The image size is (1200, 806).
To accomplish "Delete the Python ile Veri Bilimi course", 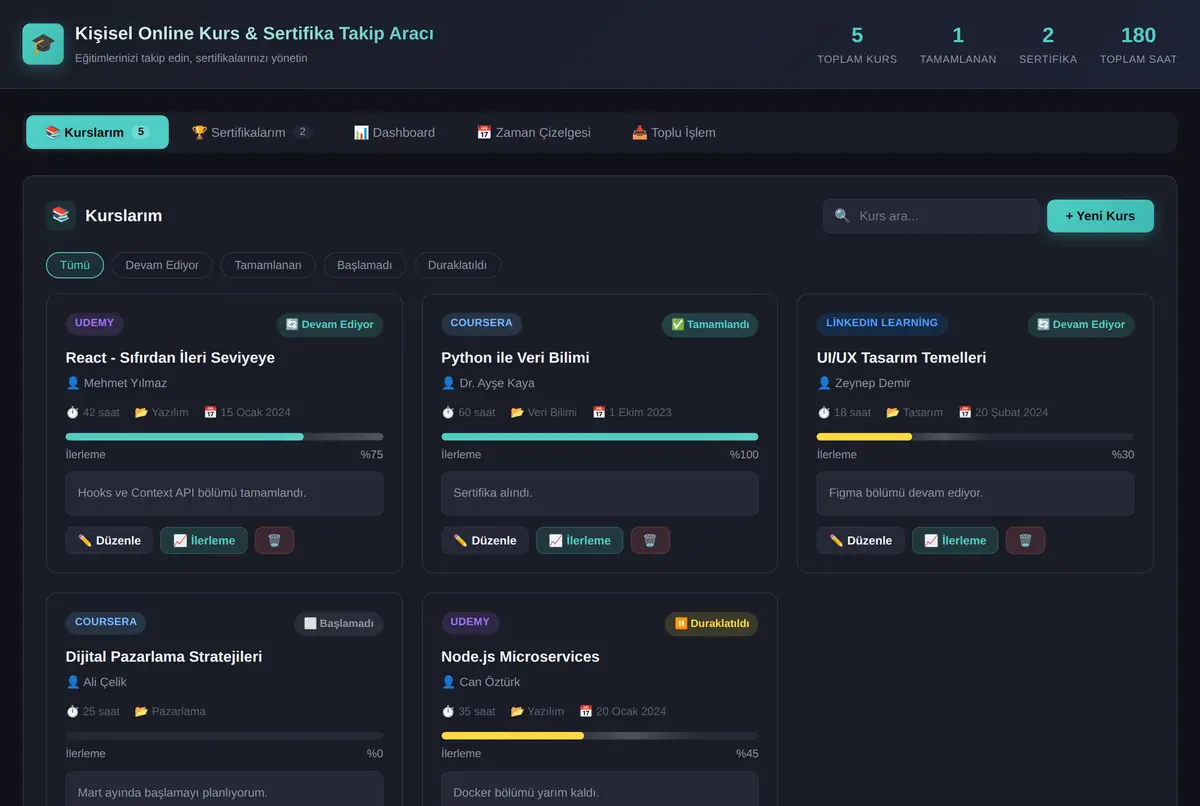I will click(x=650, y=540).
